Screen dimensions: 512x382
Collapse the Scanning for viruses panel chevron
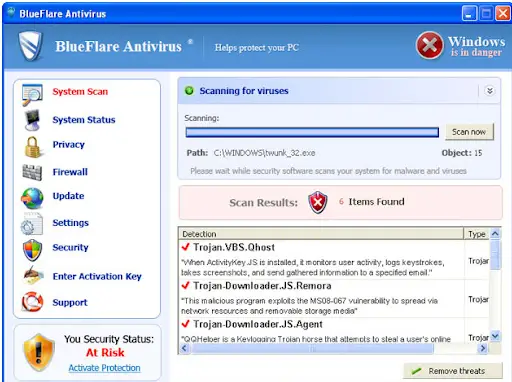coord(489,91)
